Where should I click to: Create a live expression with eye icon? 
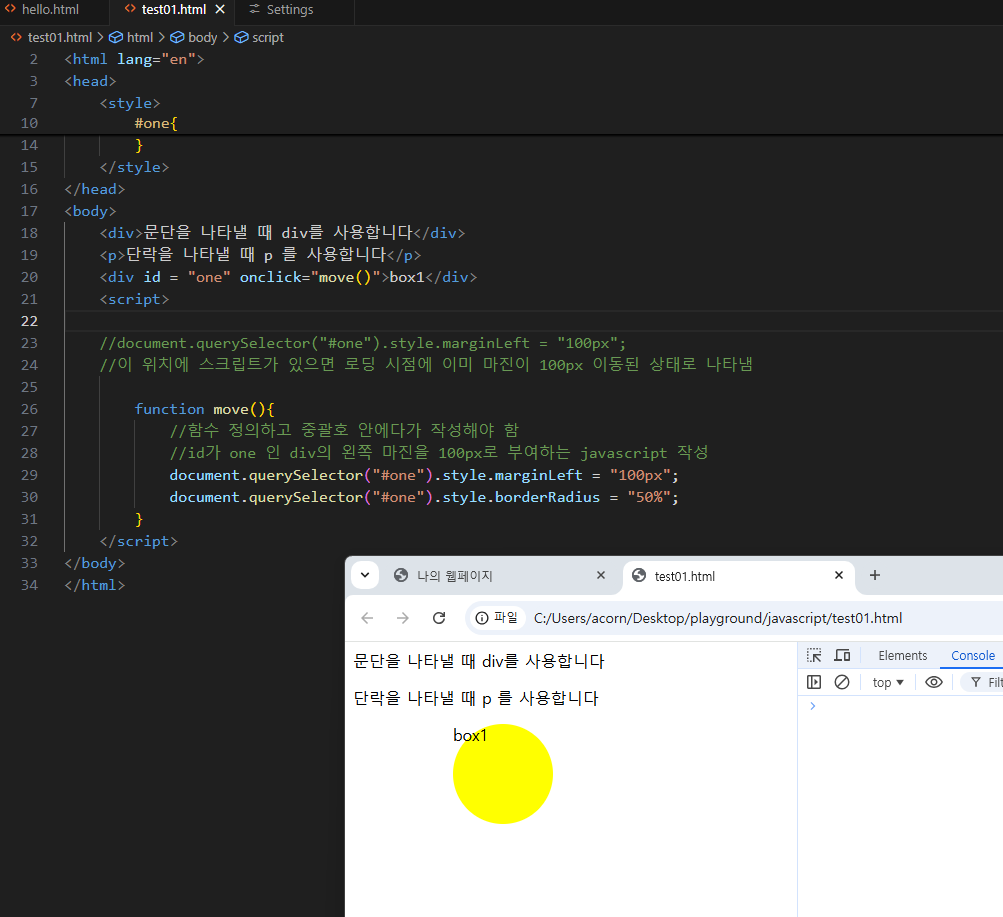pos(934,682)
